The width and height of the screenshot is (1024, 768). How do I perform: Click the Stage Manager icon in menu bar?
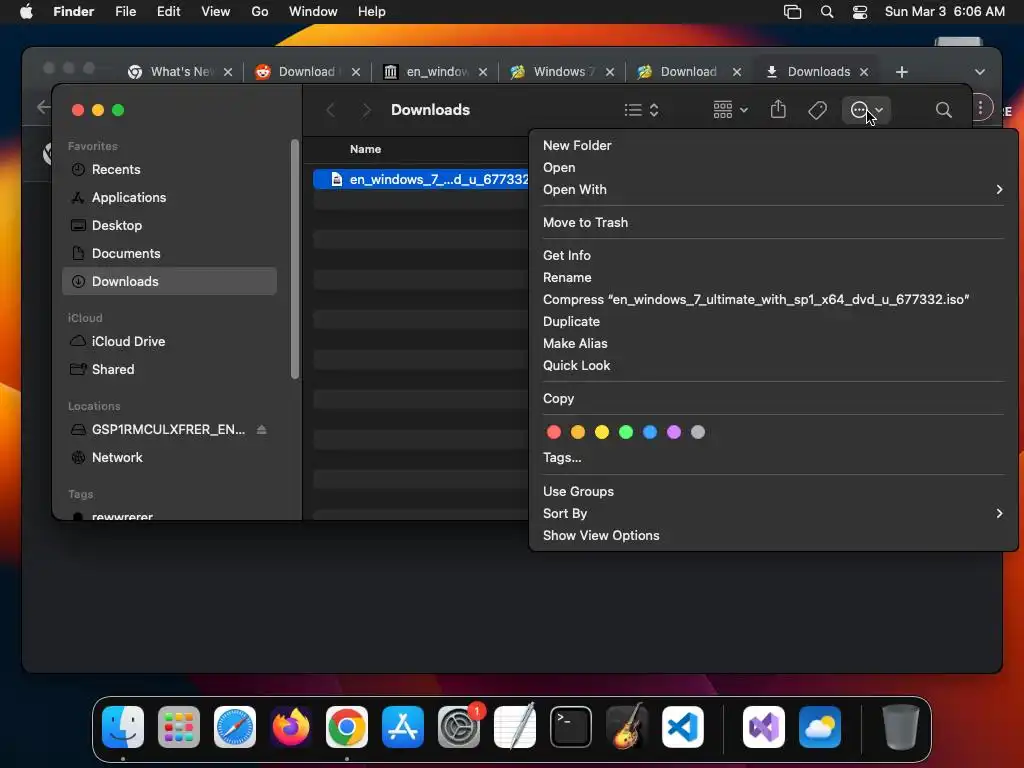pyautogui.click(x=792, y=12)
